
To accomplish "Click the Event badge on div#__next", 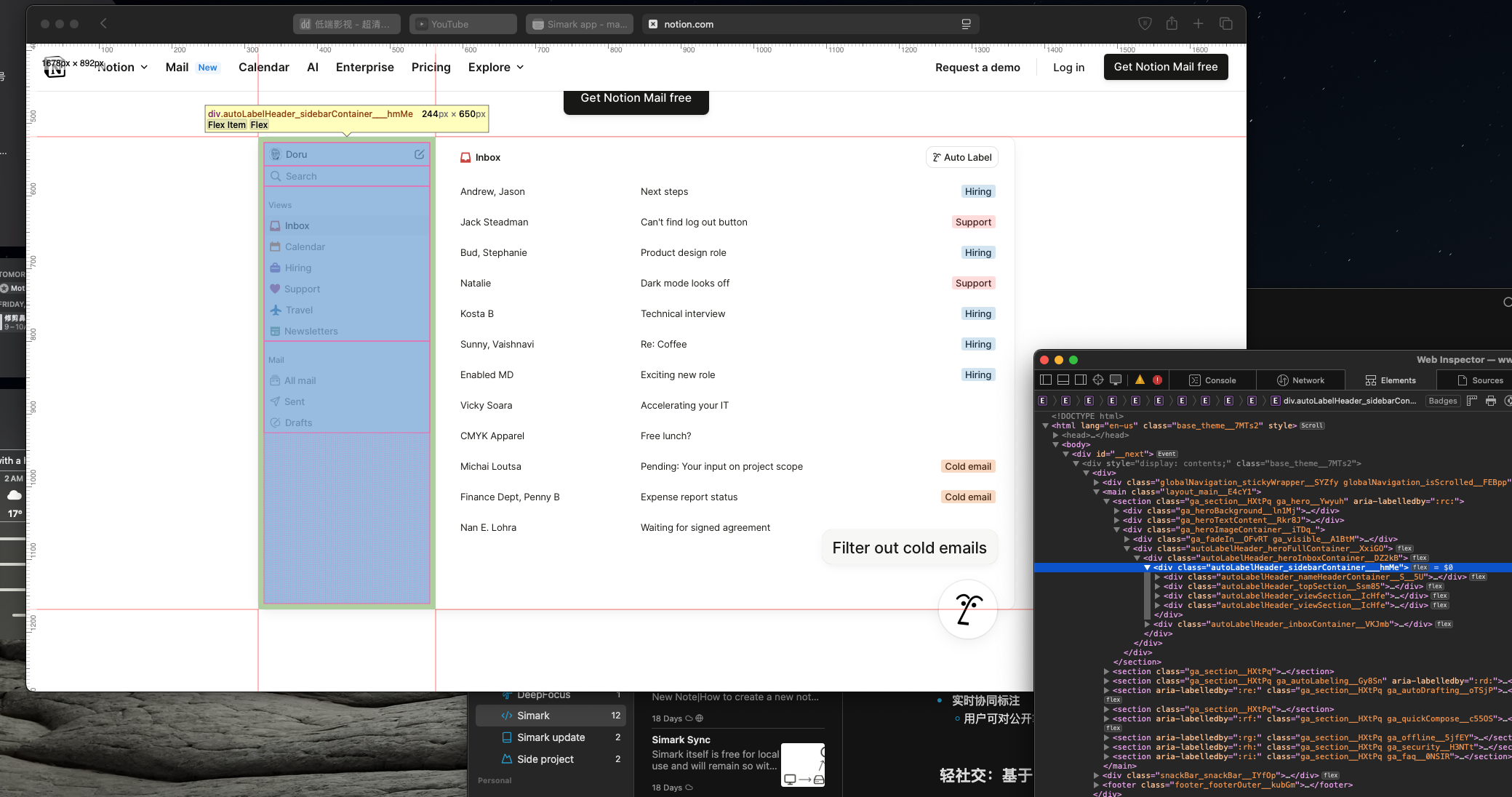I will (x=1167, y=454).
